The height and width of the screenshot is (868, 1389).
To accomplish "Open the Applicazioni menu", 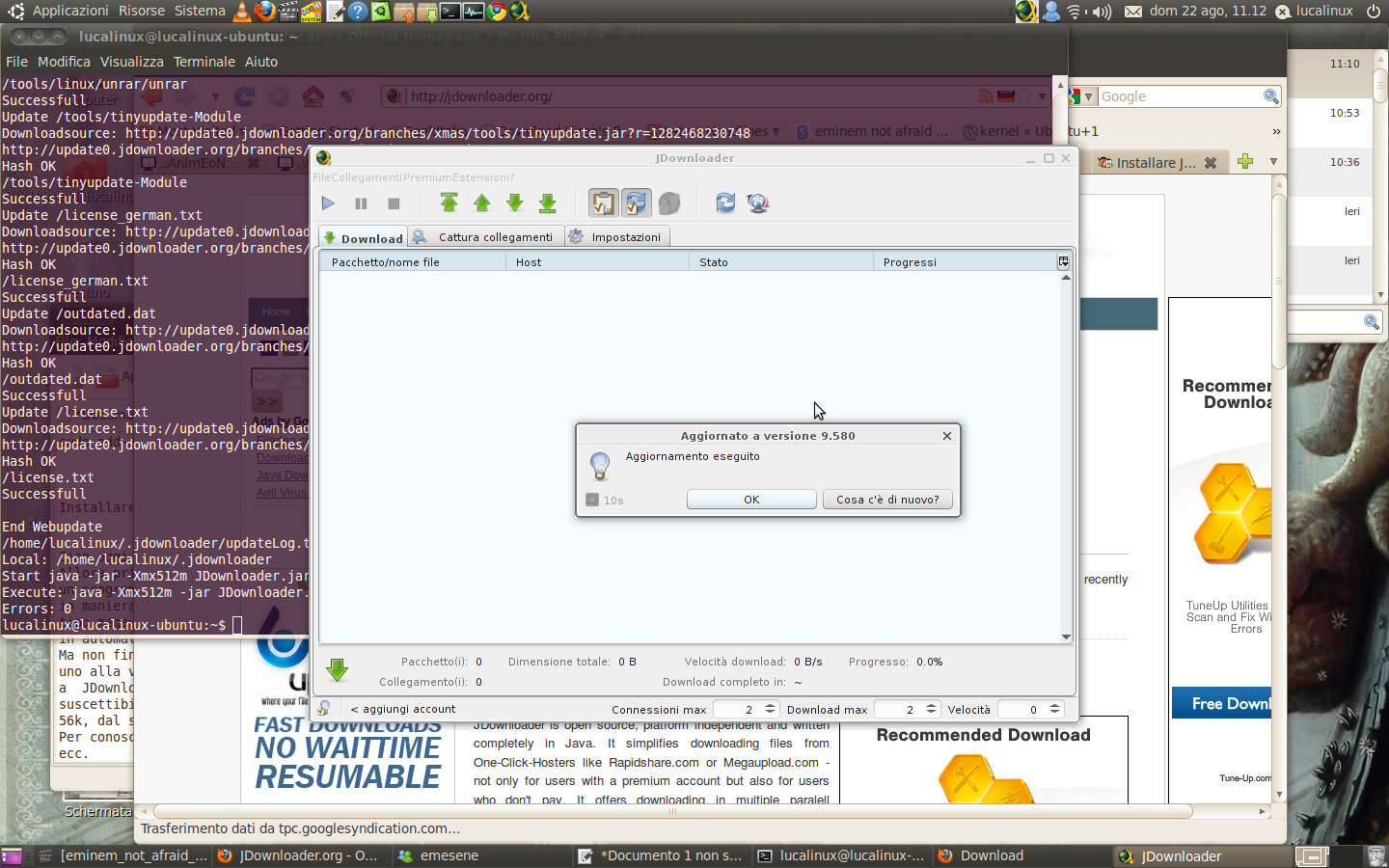I will click(70, 11).
